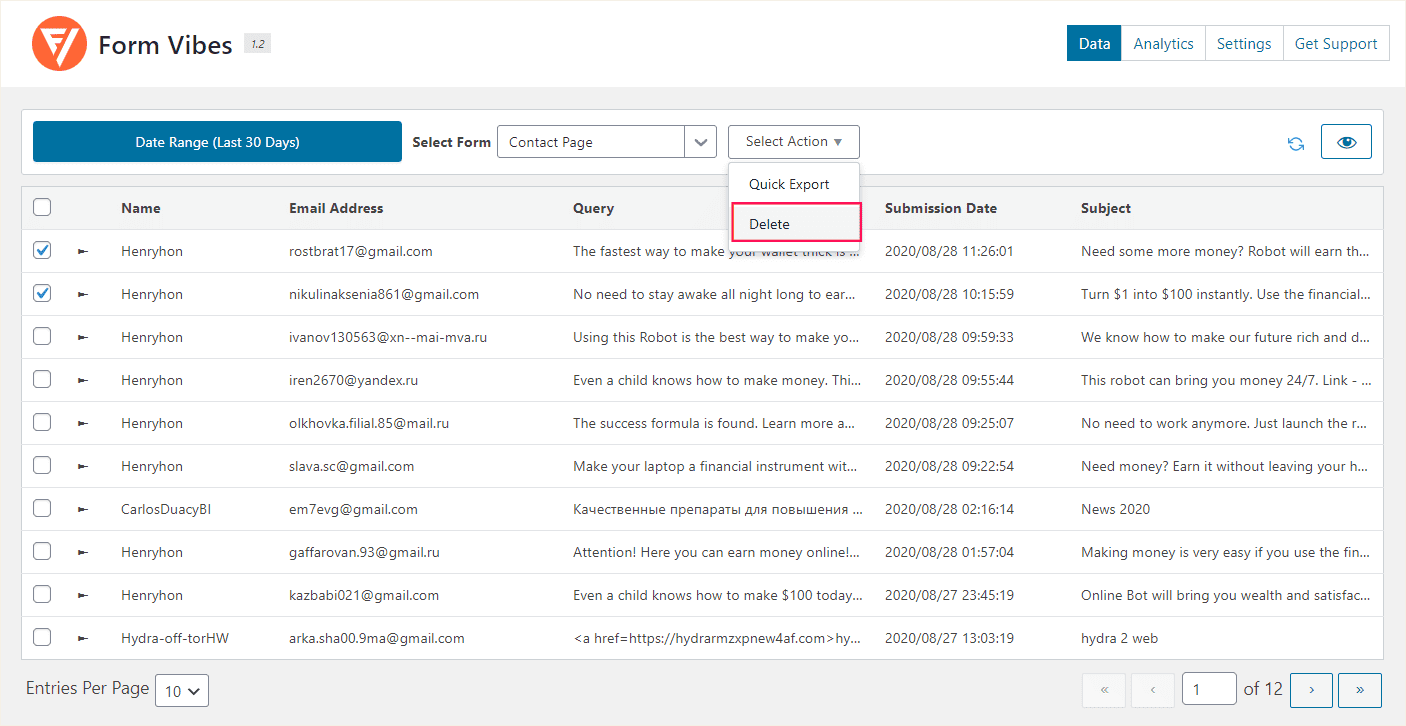Switch to the Analytics tab
This screenshot has height=726, width=1406.
[x=1163, y=44]
